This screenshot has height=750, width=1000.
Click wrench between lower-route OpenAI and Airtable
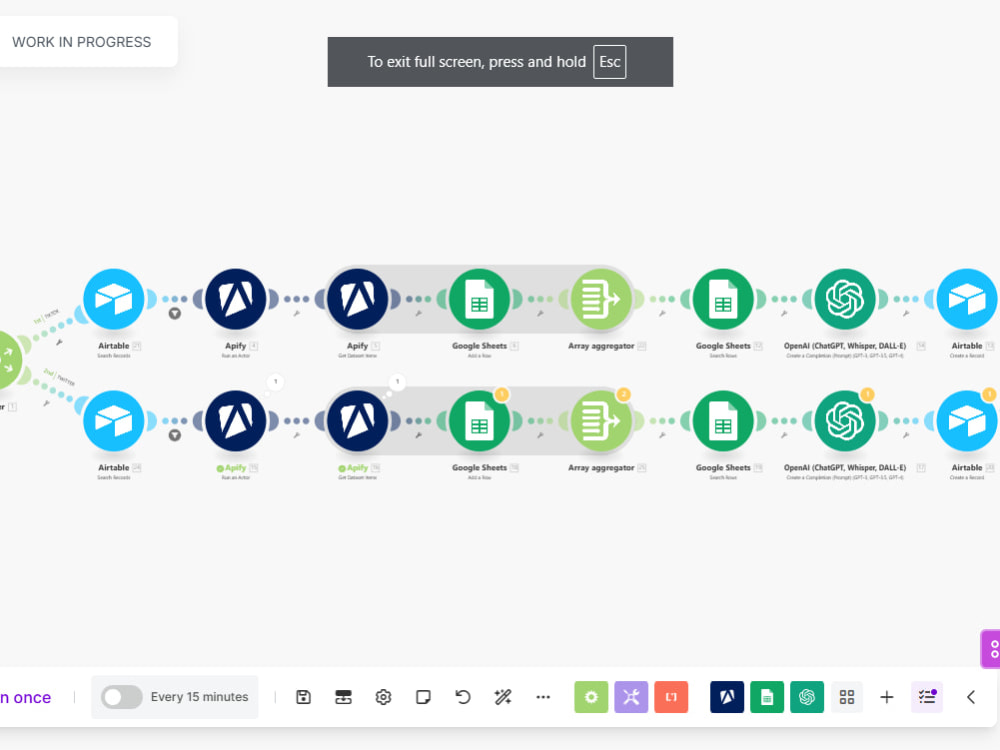(x=906, y=435)
